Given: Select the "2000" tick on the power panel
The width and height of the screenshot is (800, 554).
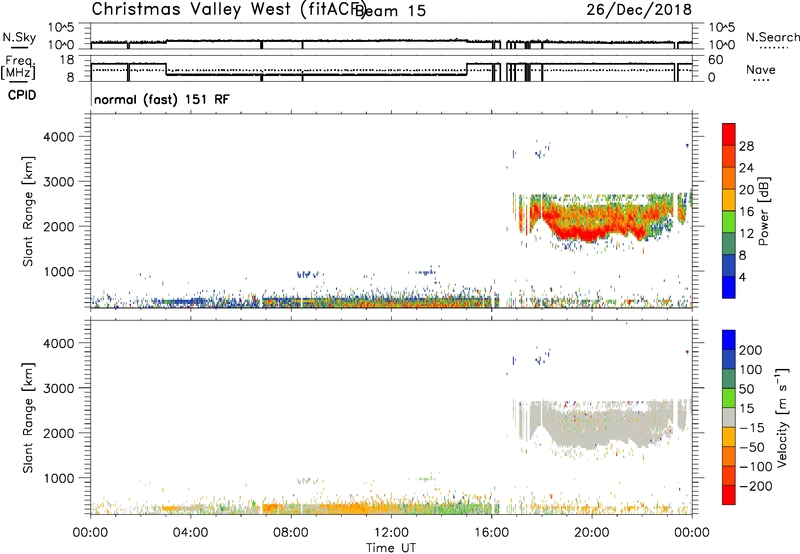Looking at the screenshot, I should pos(58,226).
